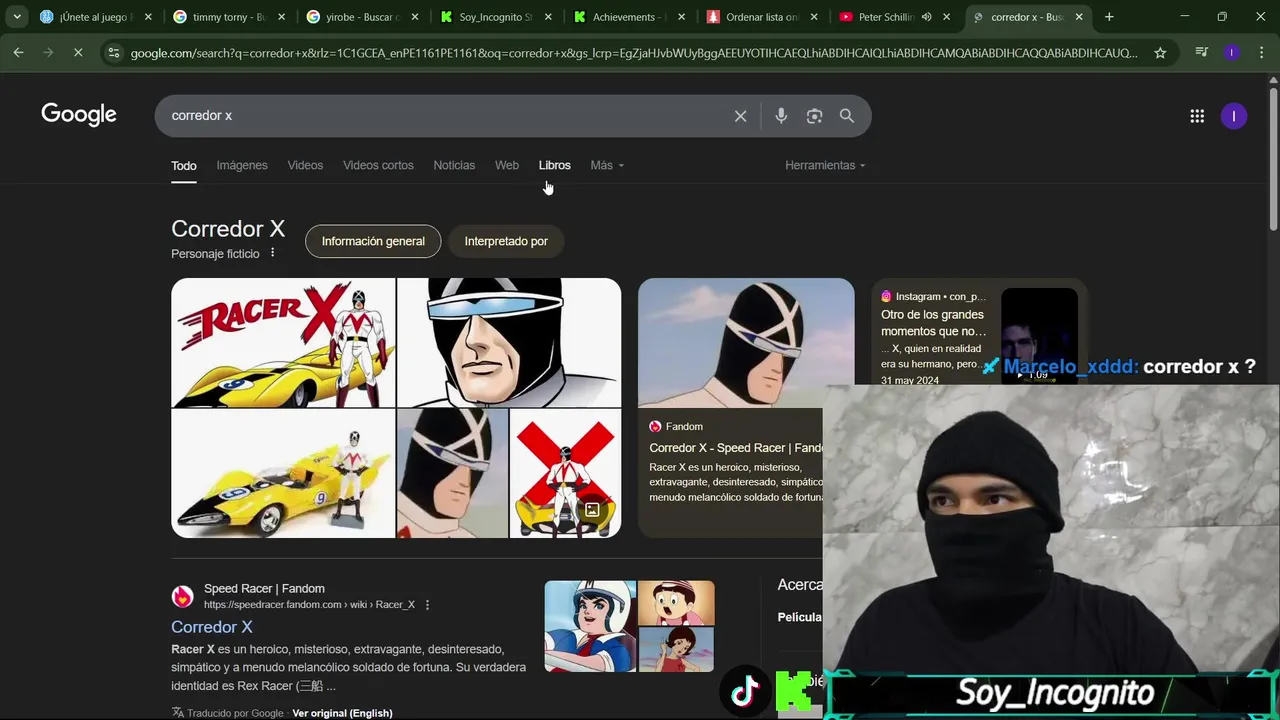
Task: Select the 'Interpretado por' chip
Action: coord(506,241)
